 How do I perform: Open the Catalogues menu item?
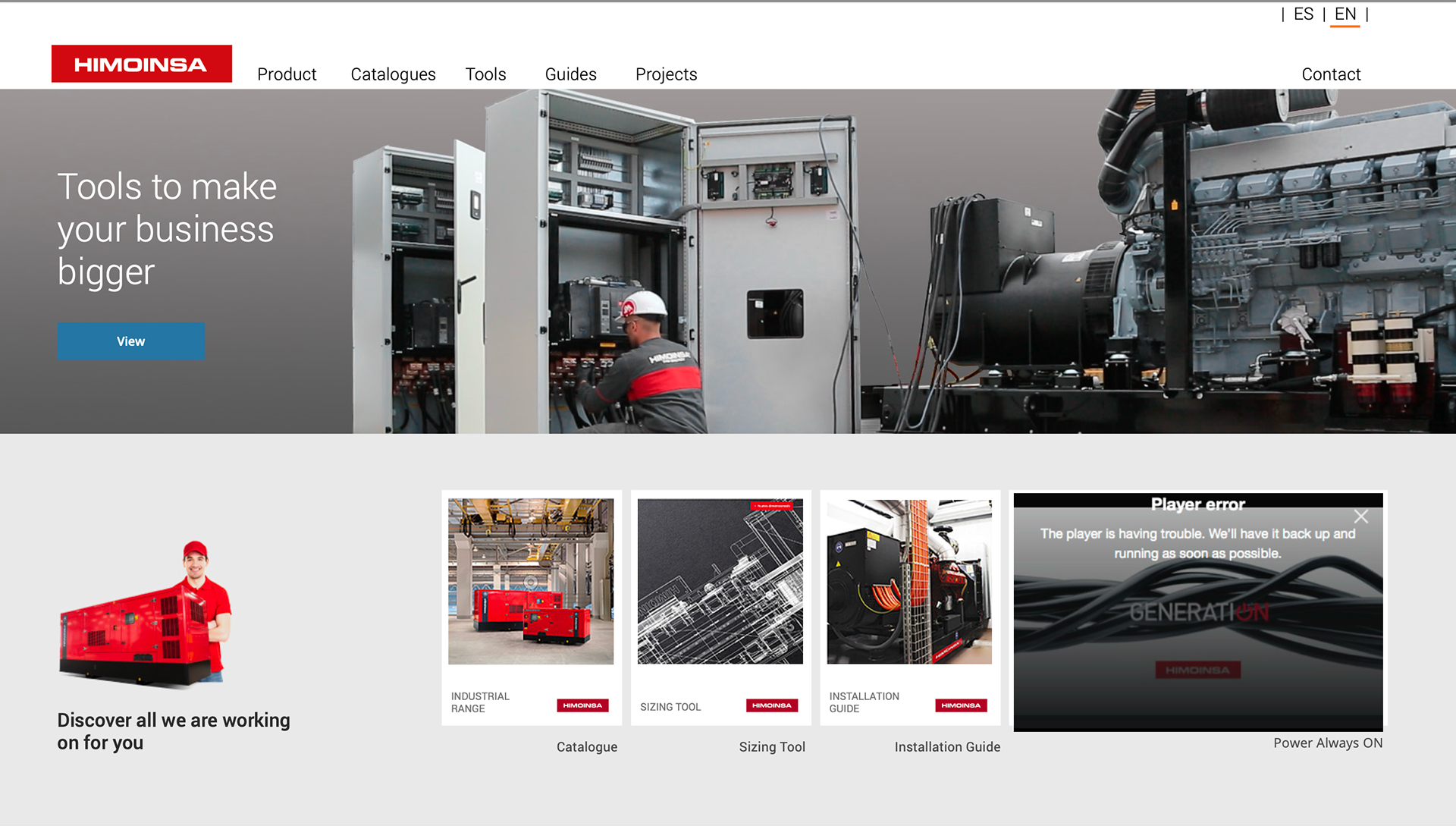click(x=393, y=74)
